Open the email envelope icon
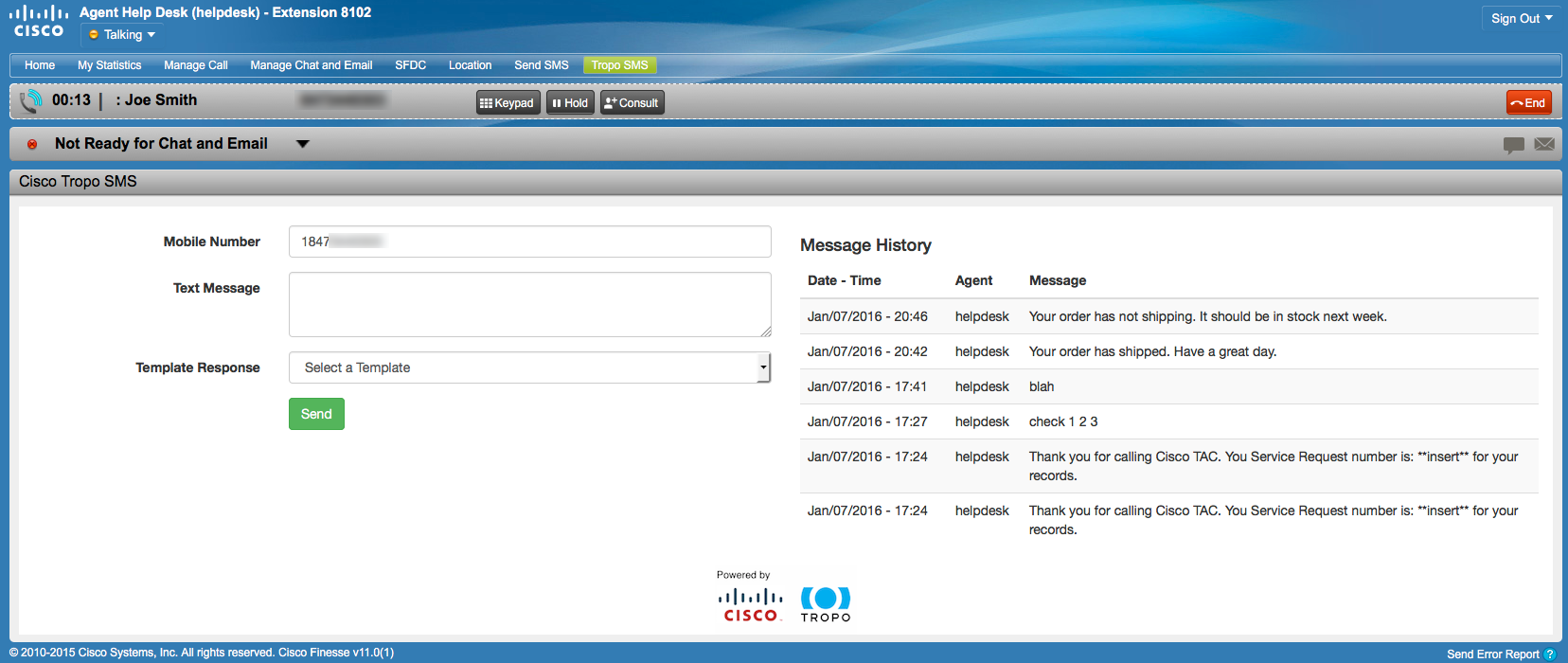The height and width of the screenshot is (663, 1568). coord(1544,144)
